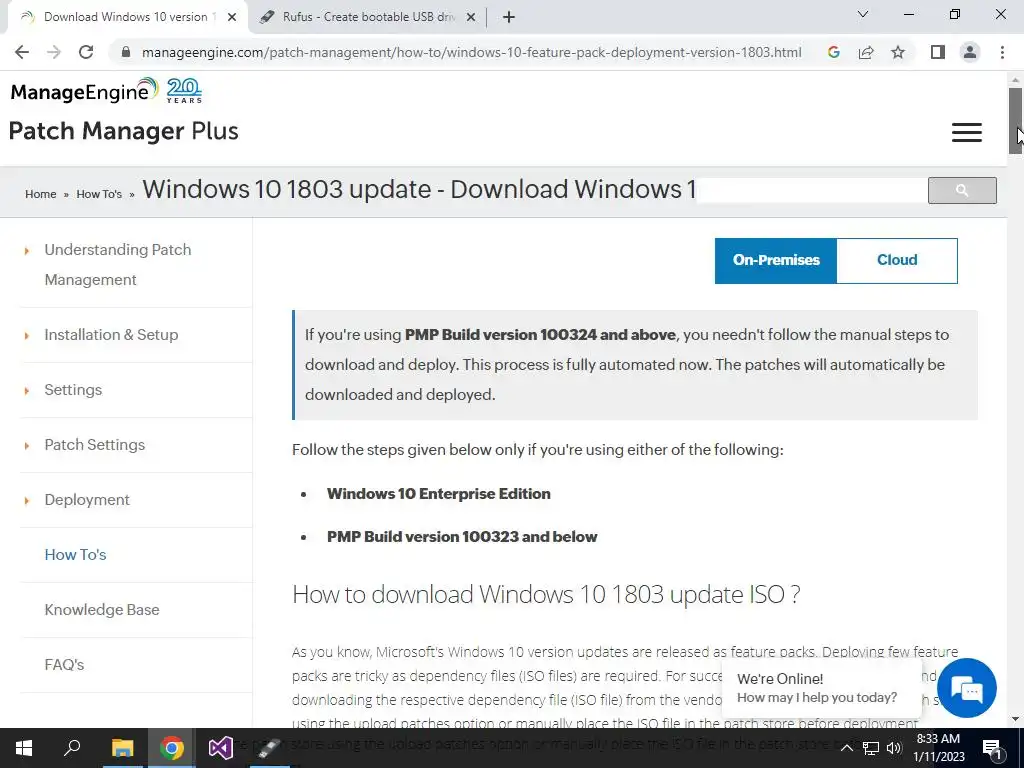
Task: Open the live chat bubble icon
Action: [967, 688]
